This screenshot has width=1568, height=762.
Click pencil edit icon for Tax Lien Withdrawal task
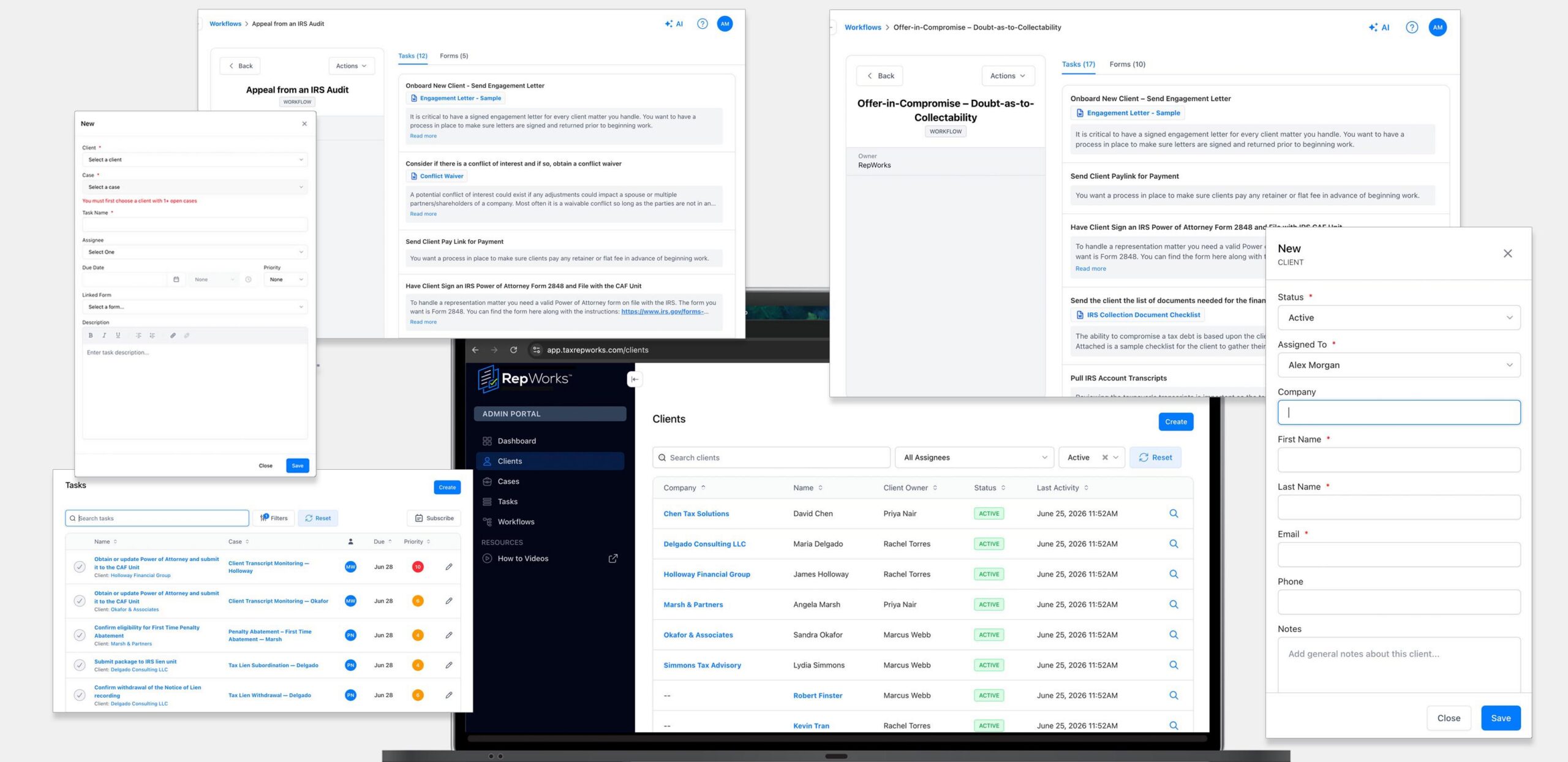point(449,695)
